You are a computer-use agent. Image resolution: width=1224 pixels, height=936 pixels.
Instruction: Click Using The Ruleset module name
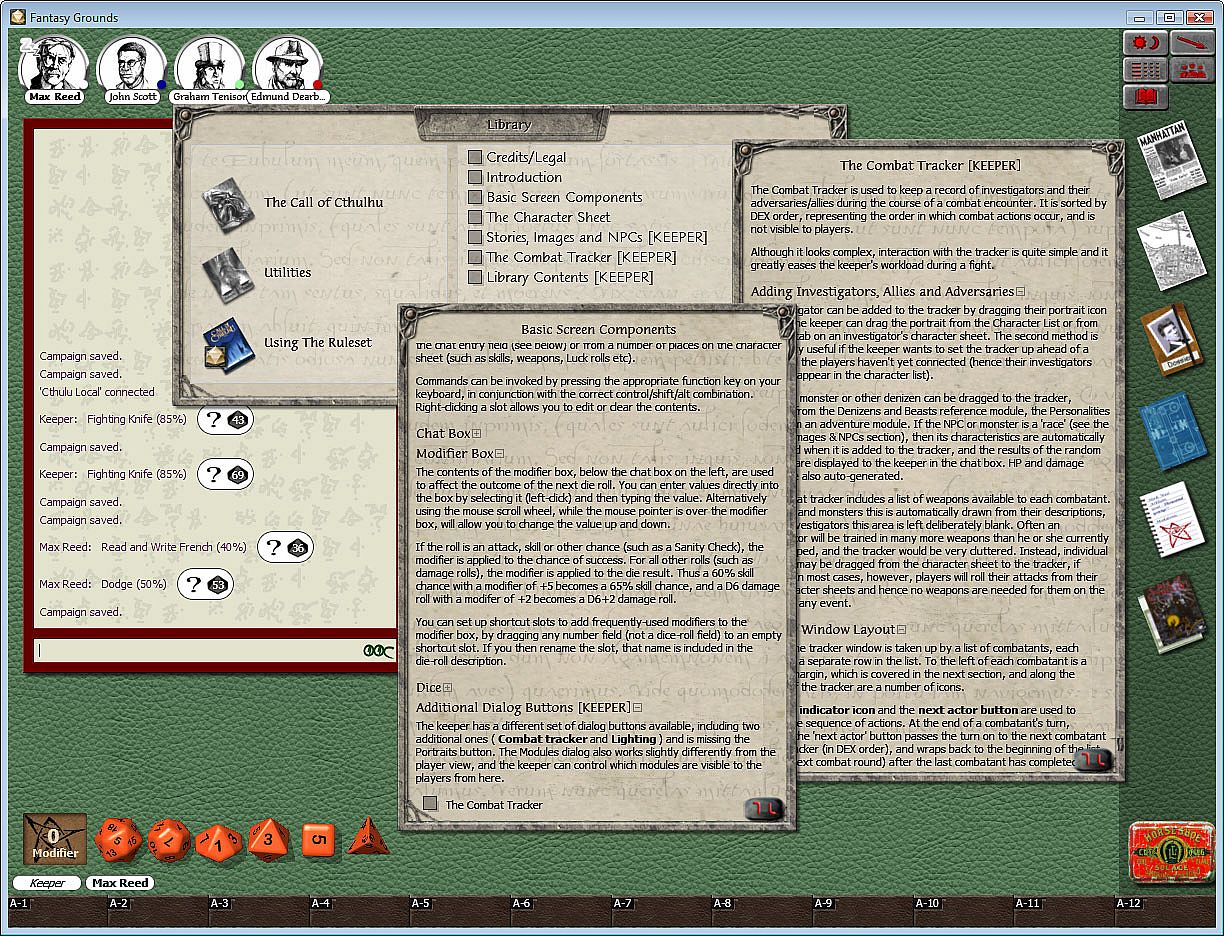317,342
